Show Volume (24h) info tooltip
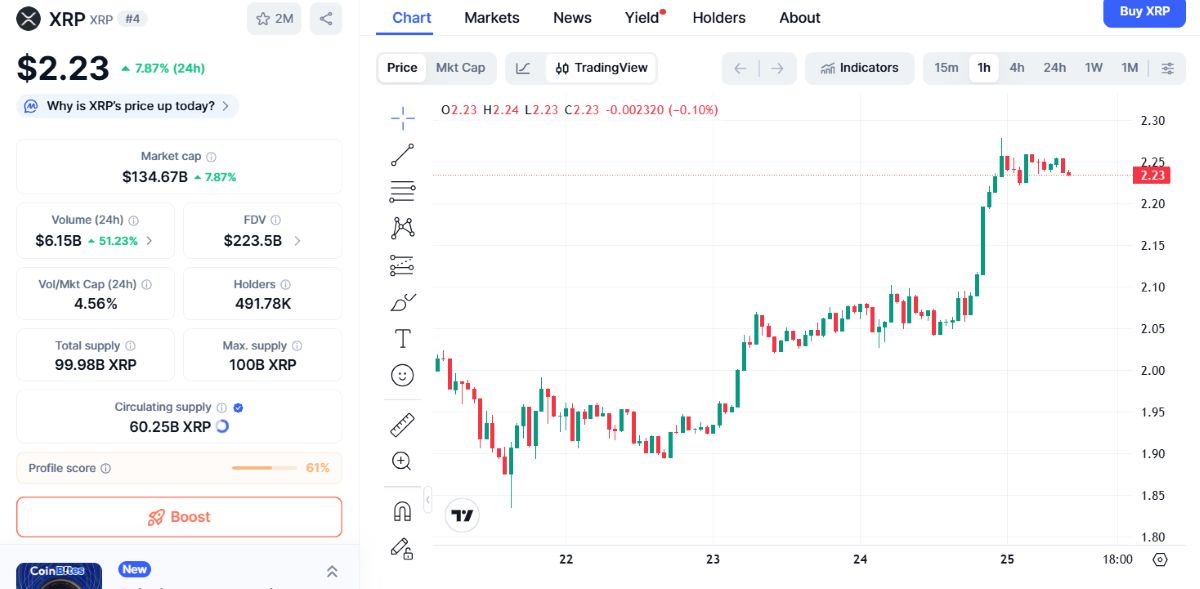 (x=134, y=220)
